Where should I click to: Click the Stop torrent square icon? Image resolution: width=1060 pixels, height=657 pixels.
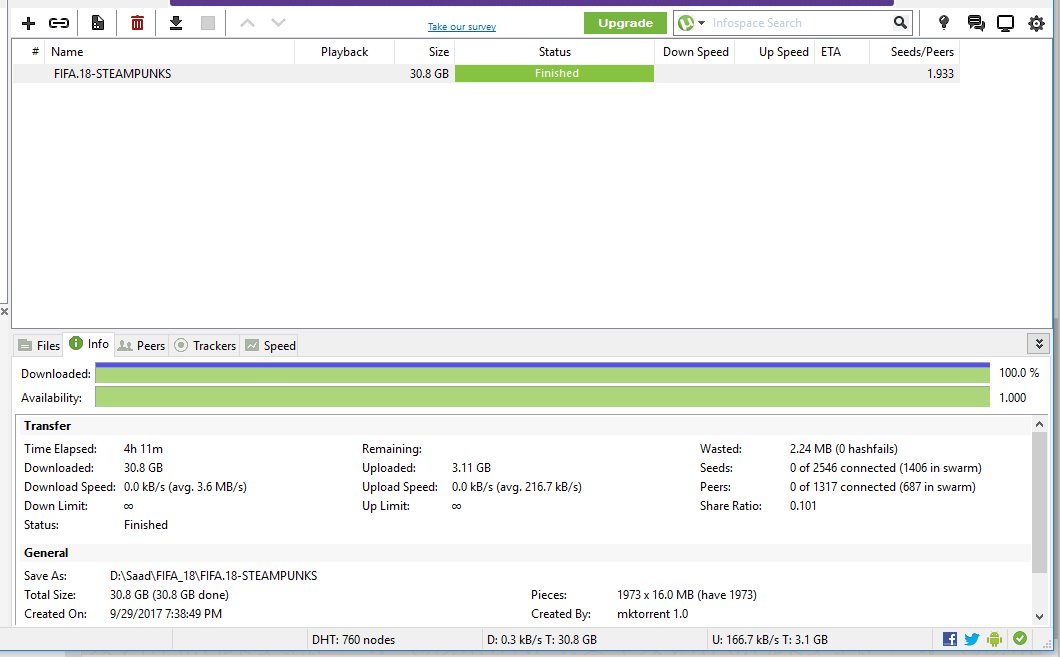[208, 23]
